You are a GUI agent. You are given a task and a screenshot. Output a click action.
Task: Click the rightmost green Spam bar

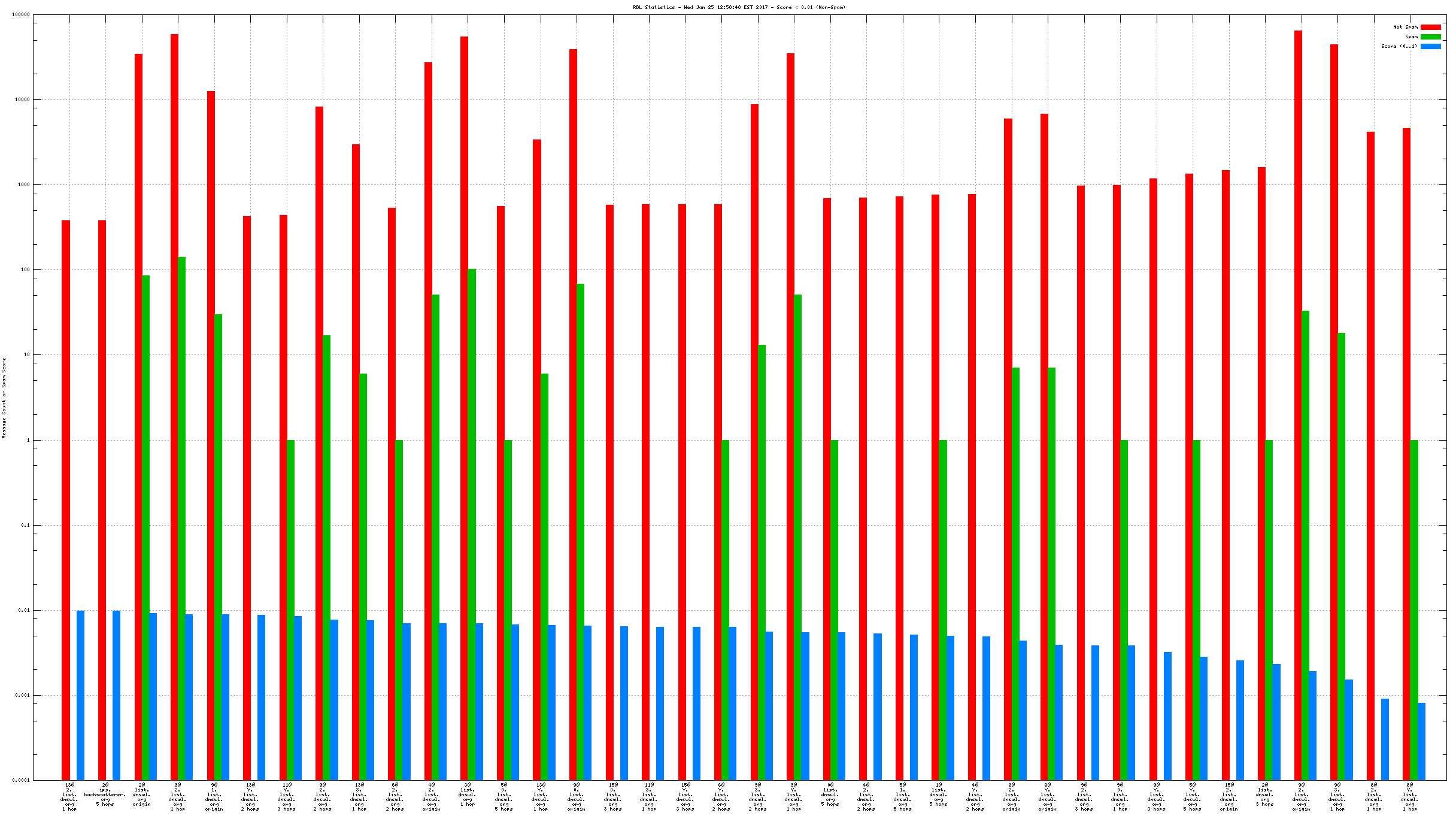pyautogui.click(x=1414, y=609)
